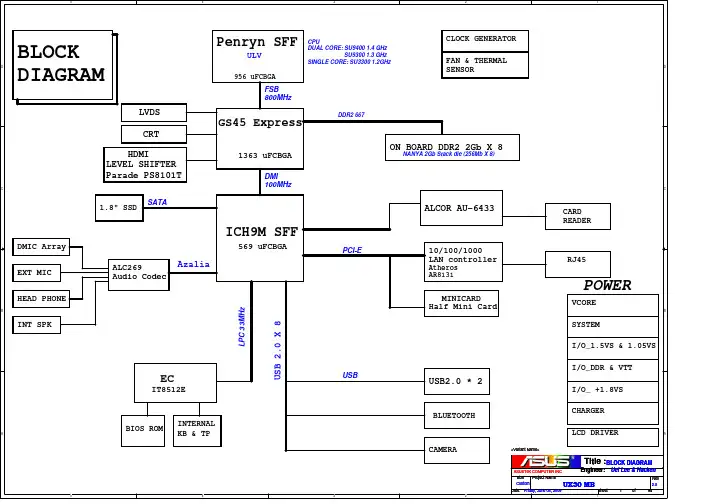
Task: Select the ON BOARD DDR2 memory block
Action: tap(452, 147)
